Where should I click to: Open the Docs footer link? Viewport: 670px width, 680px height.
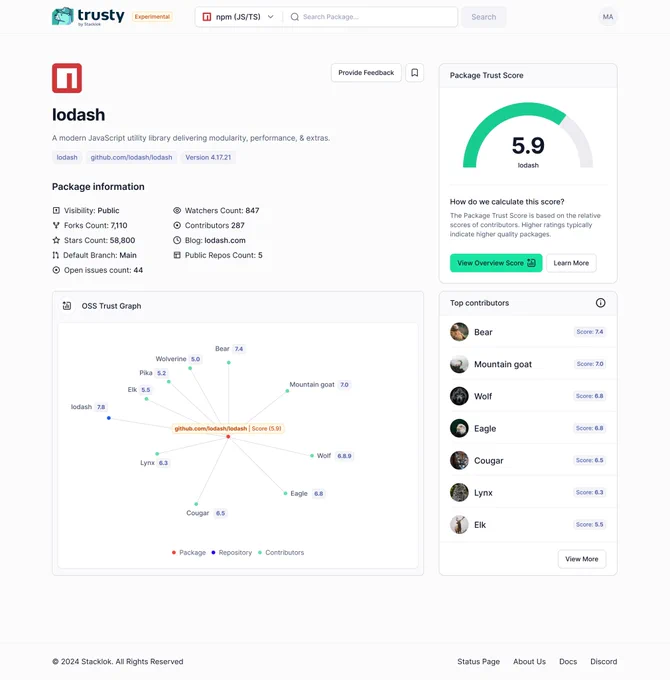point(568,661)
